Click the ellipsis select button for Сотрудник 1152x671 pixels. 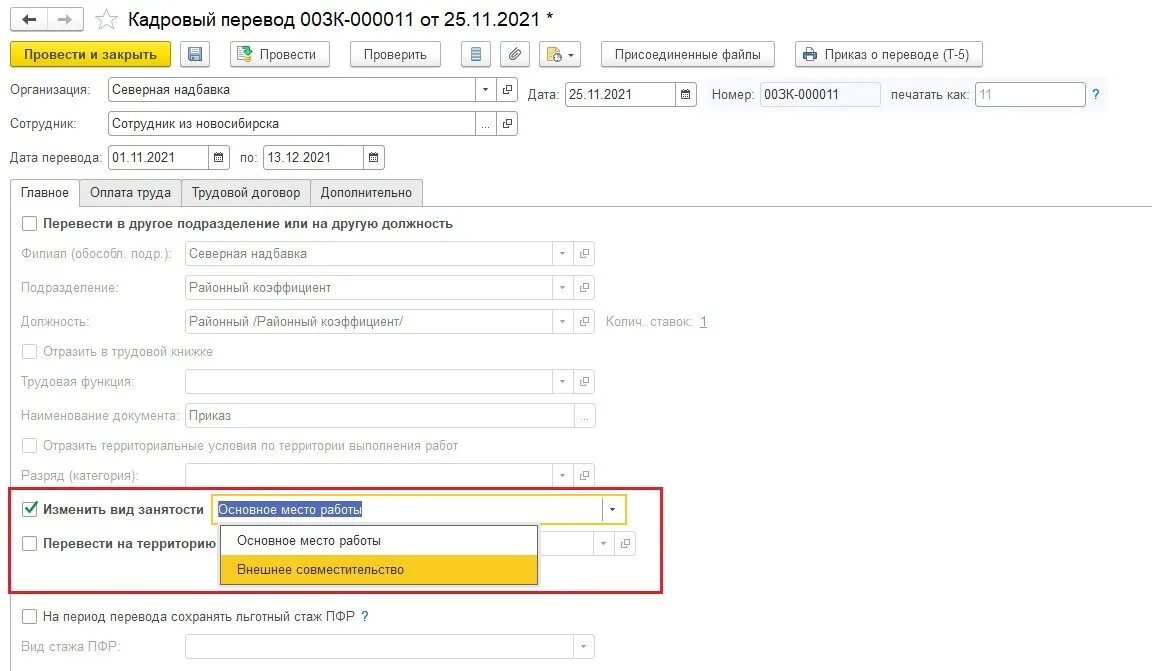(485, 123)
